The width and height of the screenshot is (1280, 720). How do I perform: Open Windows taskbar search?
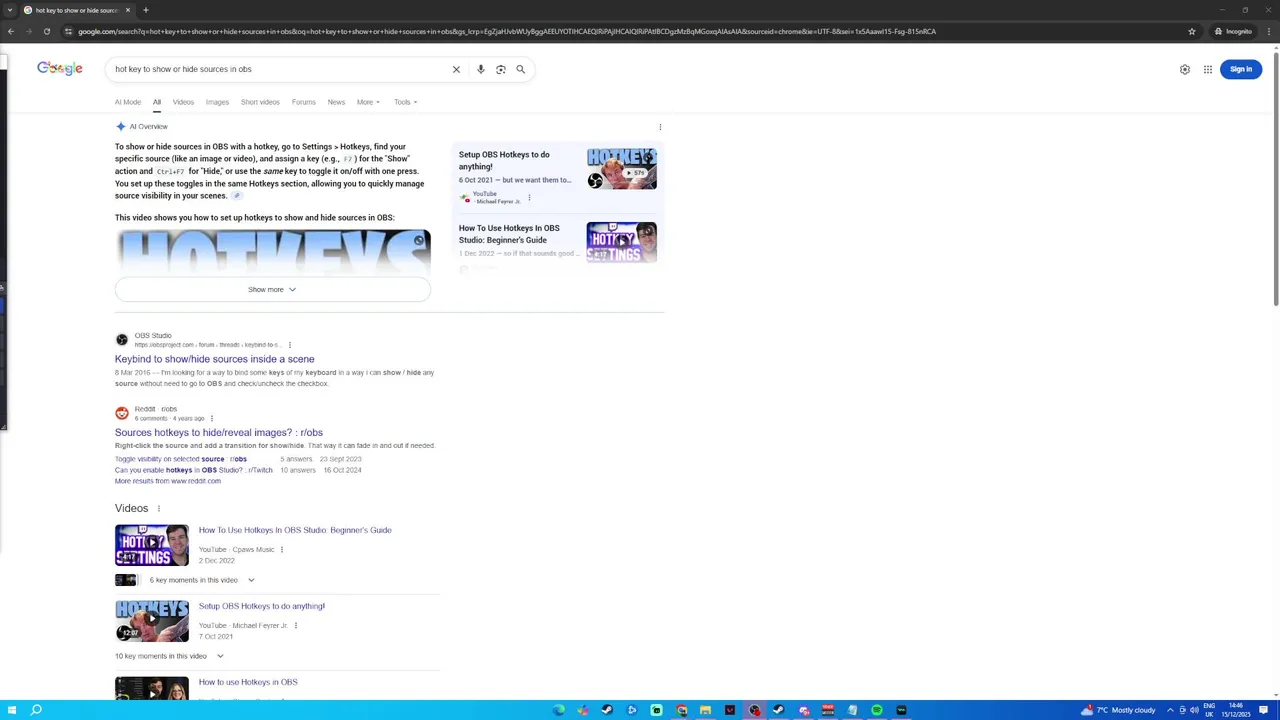(x=36, y=710)
